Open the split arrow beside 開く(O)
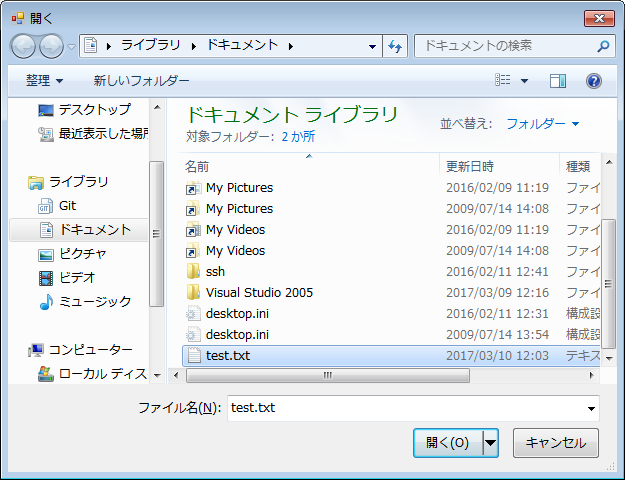Viewport: 625px width, 480px height. (x=491, y=443)
